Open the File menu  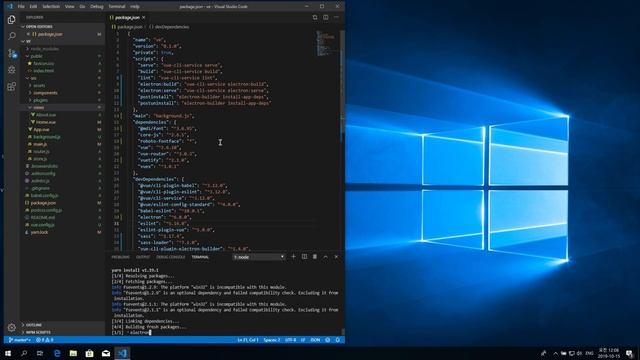(x=21, y=7)
